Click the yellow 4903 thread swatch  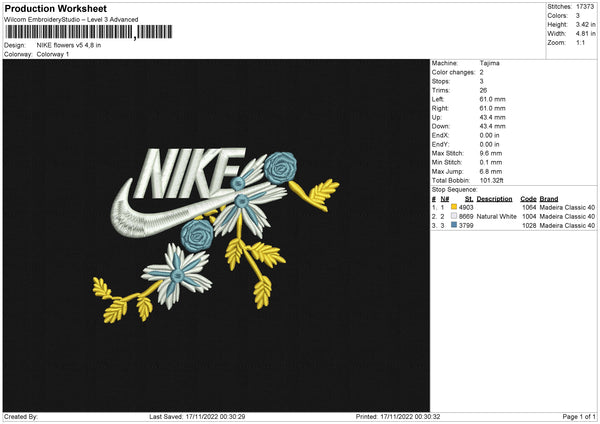click(454, 207)
